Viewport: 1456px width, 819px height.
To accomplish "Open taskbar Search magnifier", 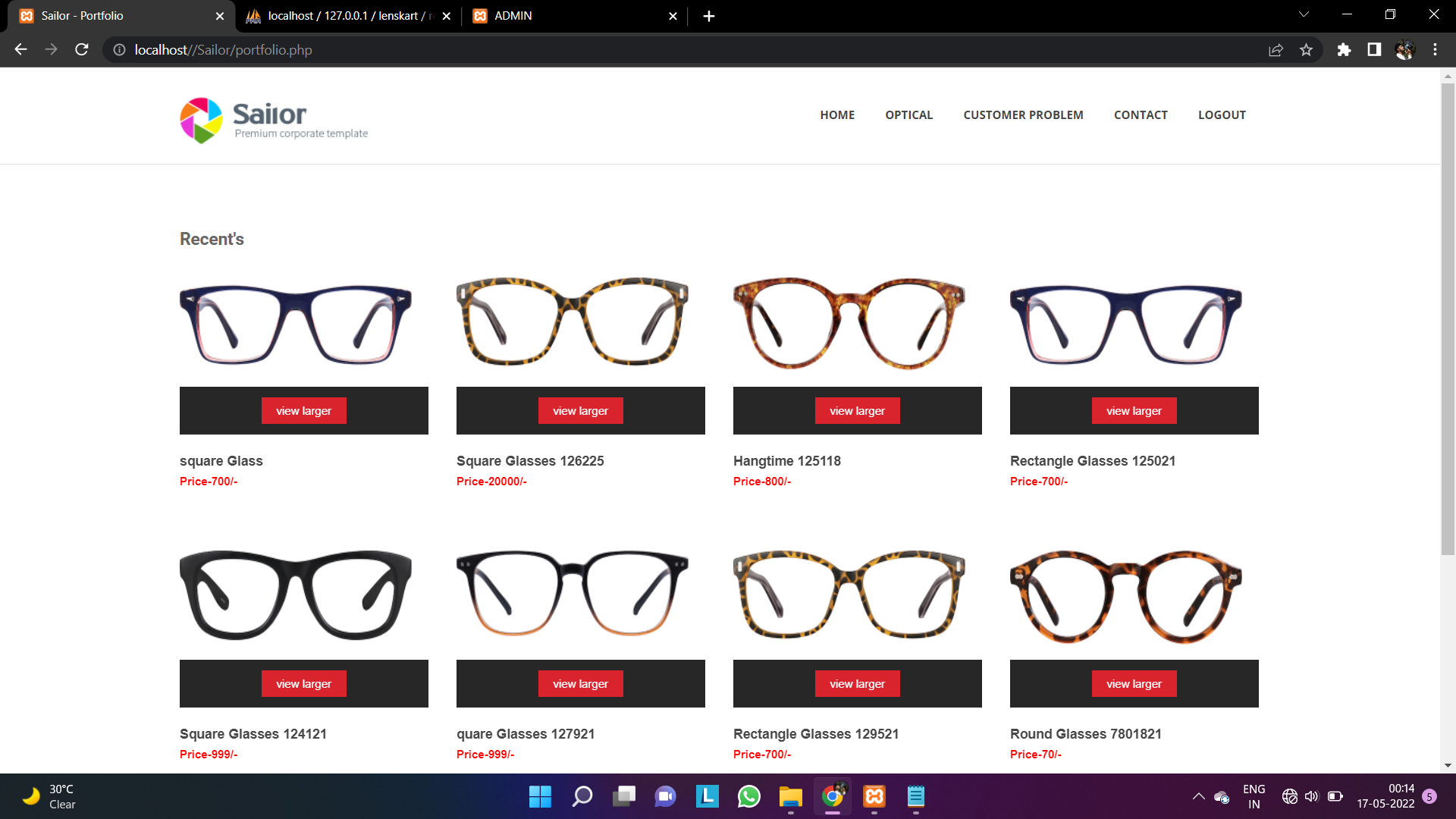I will pos(582,796).
